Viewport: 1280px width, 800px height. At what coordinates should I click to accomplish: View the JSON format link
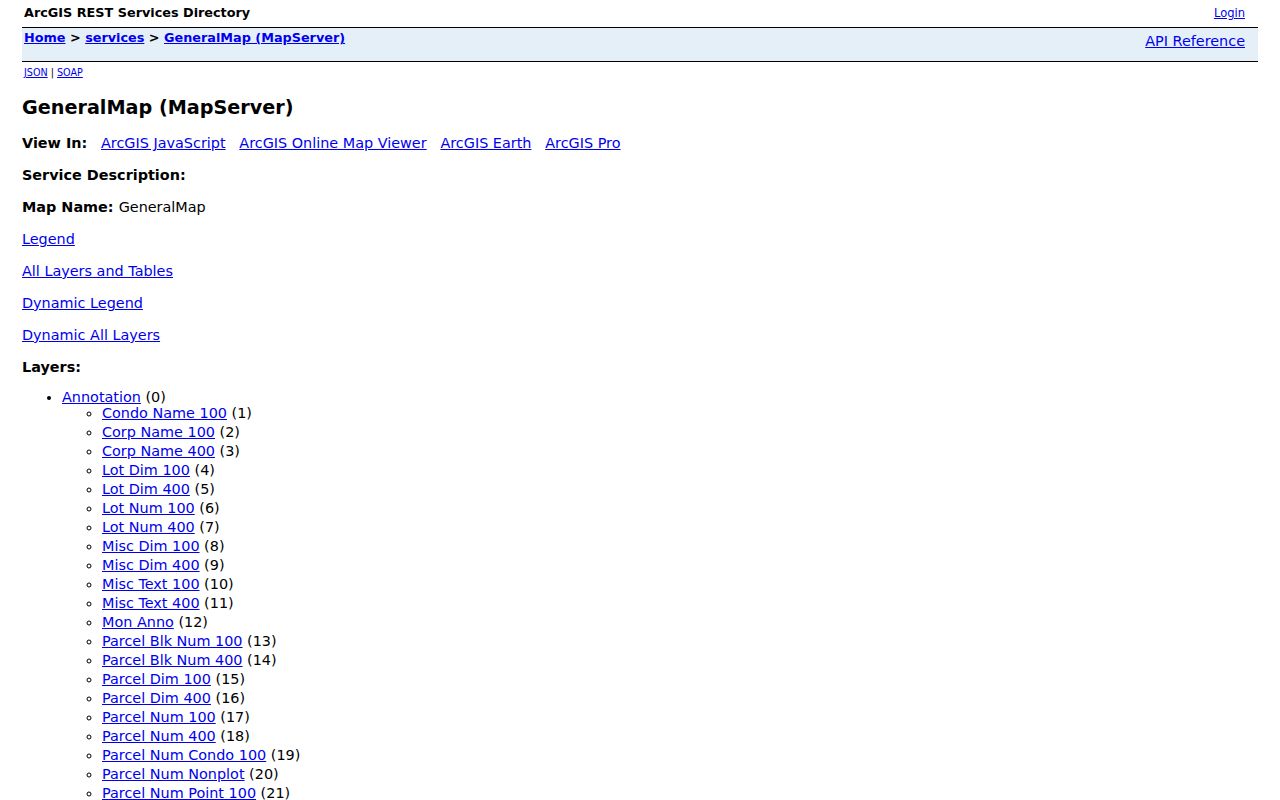coord(36,73)
